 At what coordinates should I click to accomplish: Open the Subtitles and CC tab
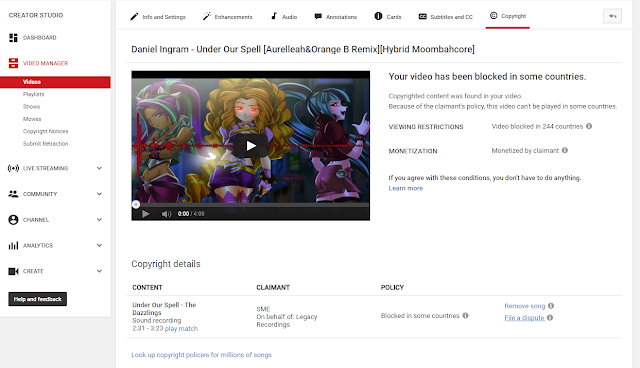coord(446,17)
